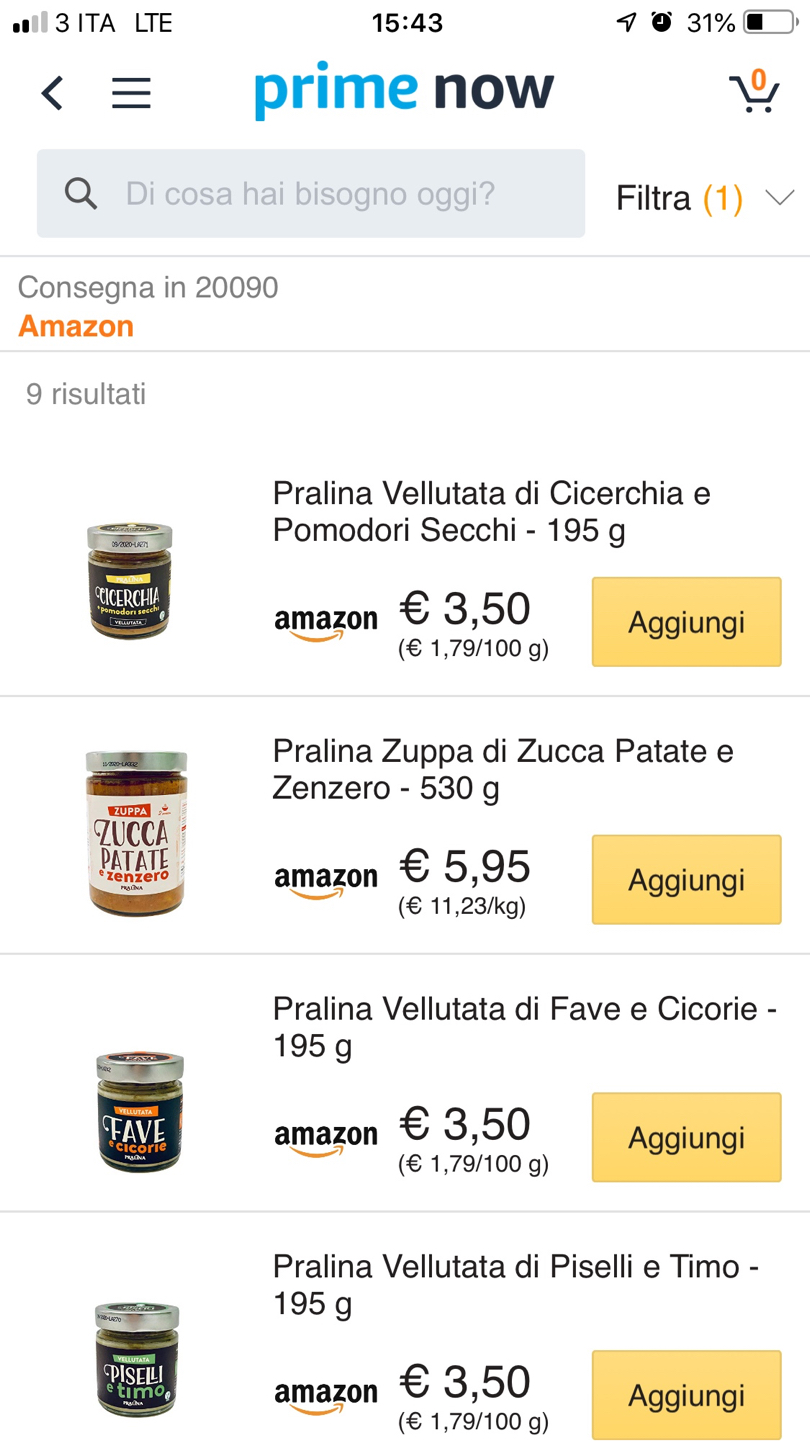Image resolution: width=810 pixels, height=1441 pixels.
Task: Tap the Amazon store link under Consegna
Action: click(76, 326)
